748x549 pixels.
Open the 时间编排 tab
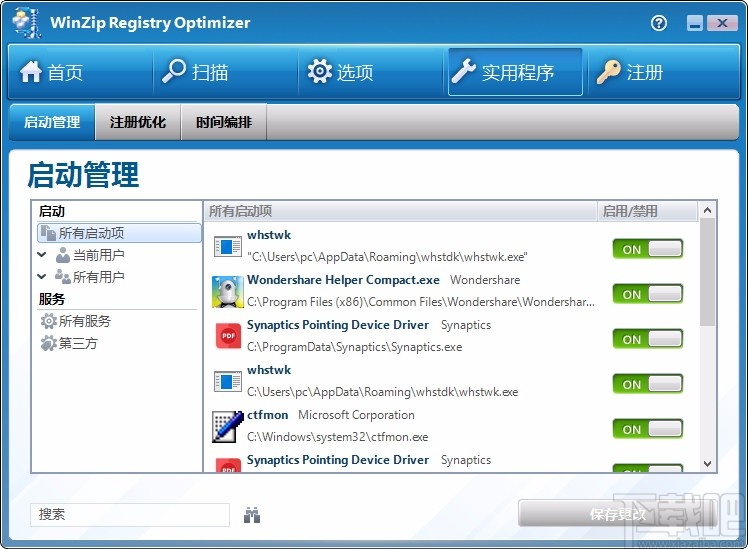(x=224, y=122)
